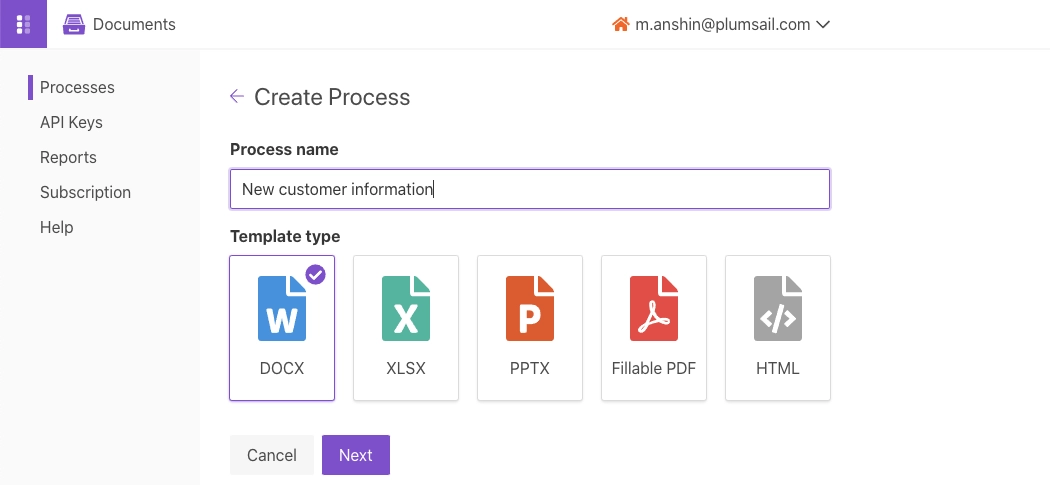The width and height of the screenshot is (1050, 485).
Task: Click the PPTX label text
Action: pos(530,368)
